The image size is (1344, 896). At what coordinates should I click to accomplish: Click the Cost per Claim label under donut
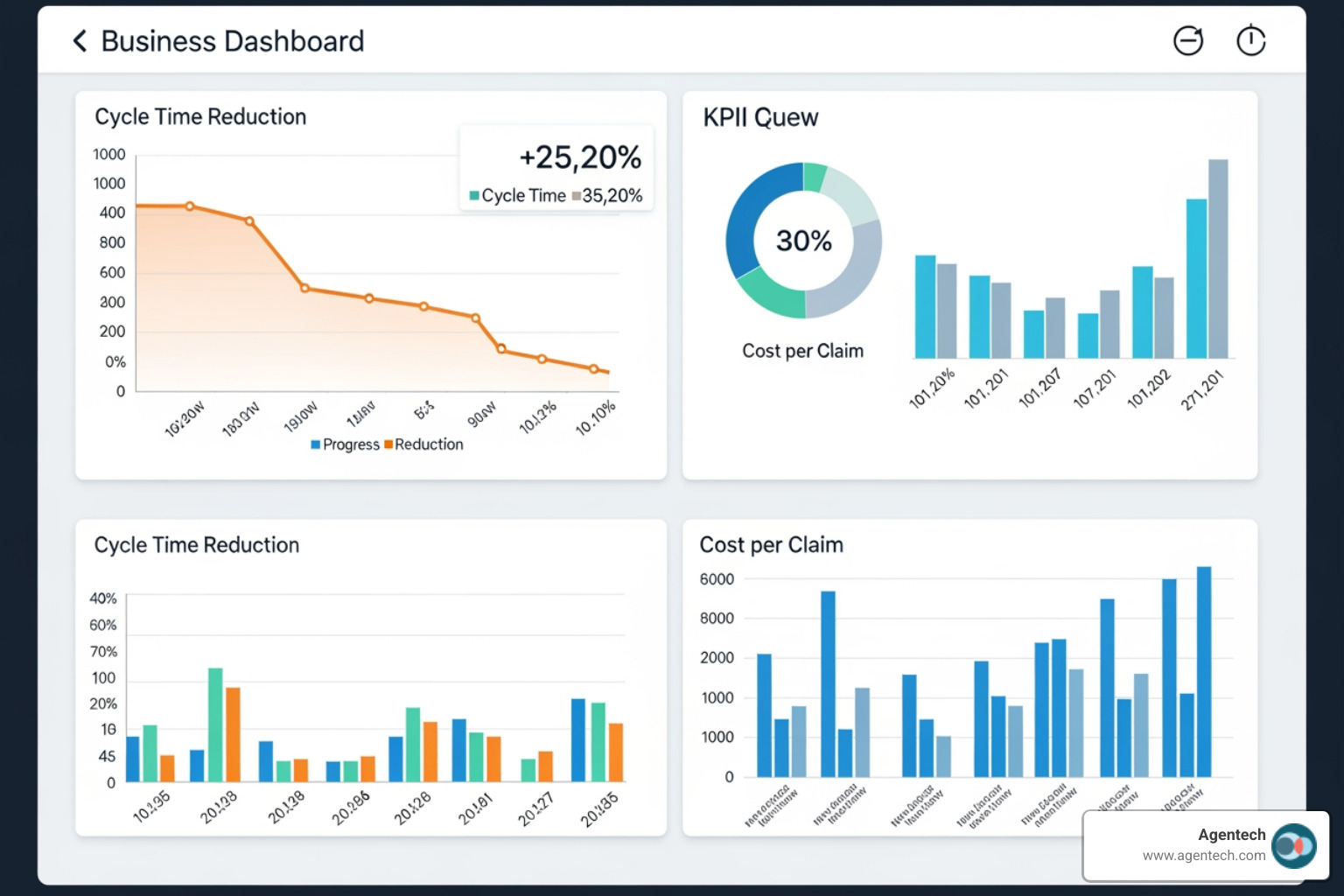pos(801,350)
